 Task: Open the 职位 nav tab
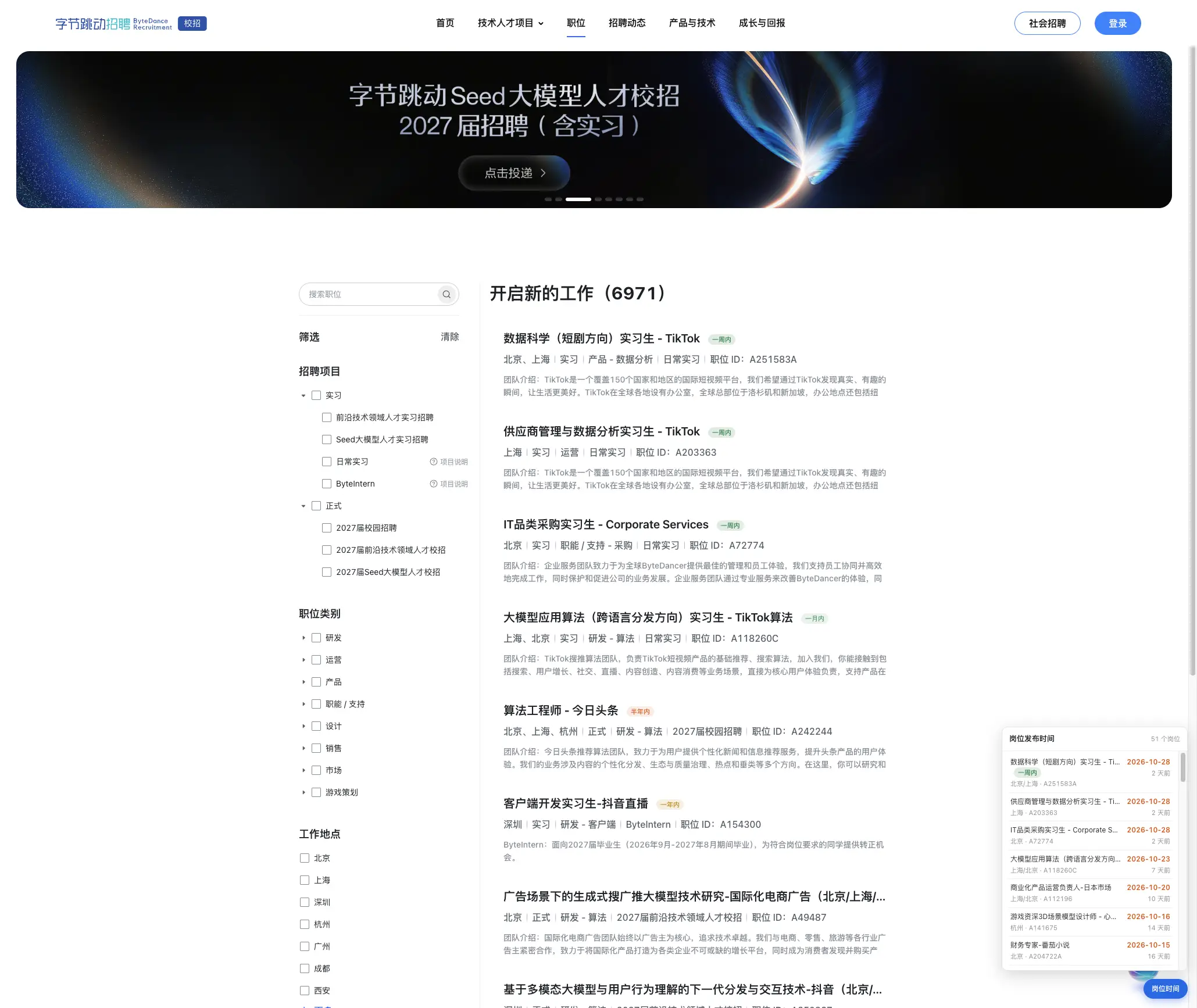coord(576,23)
